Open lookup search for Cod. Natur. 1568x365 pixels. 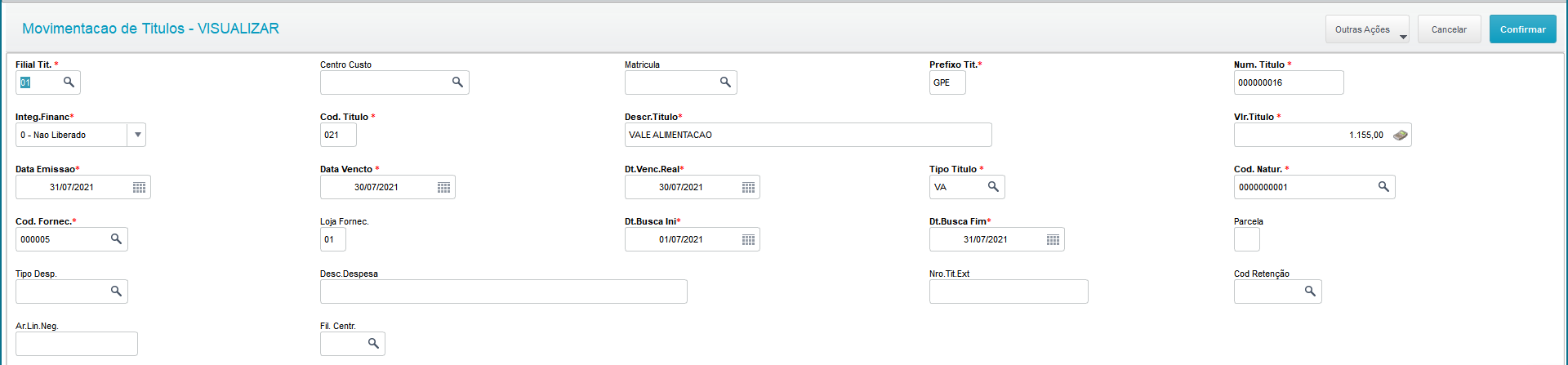pos(1383,187)
